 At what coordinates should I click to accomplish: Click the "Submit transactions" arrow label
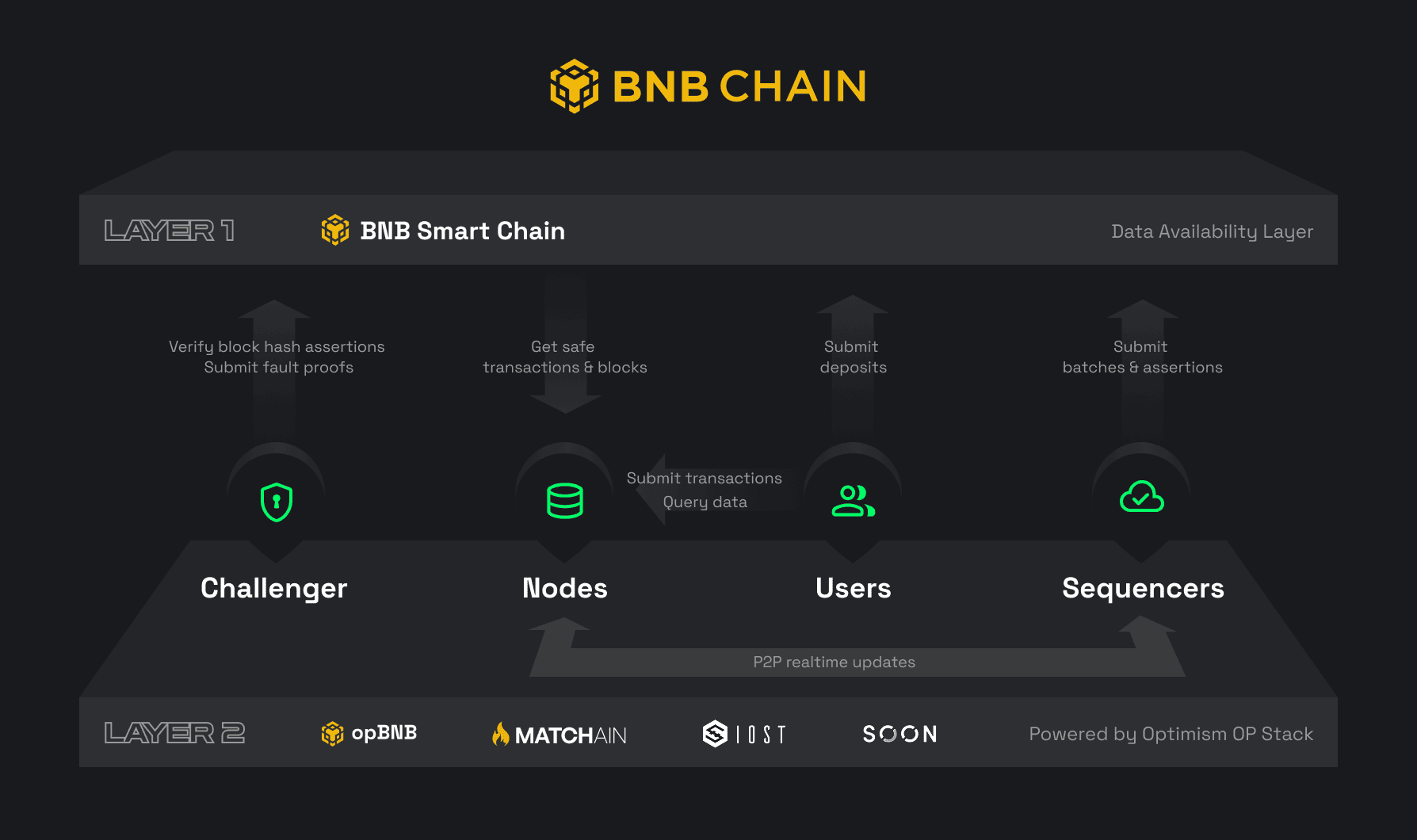coord(704,478)
